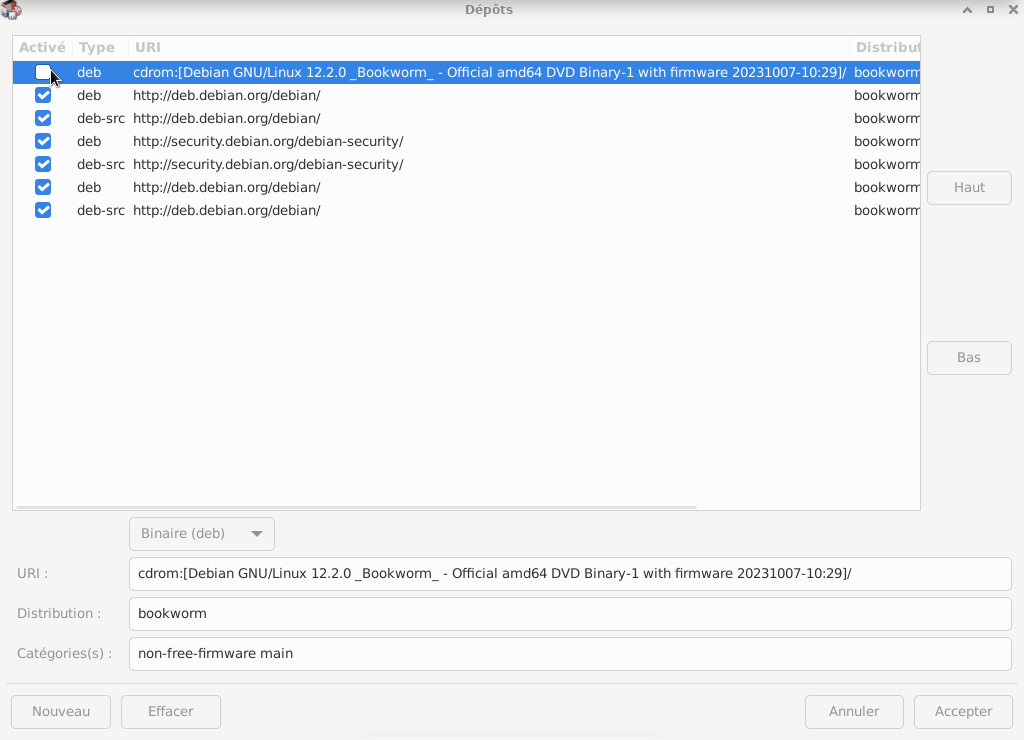Viewport: 1024px width, 740px height.
Task: Move repository down with Bas button
Action: [969, 358]
